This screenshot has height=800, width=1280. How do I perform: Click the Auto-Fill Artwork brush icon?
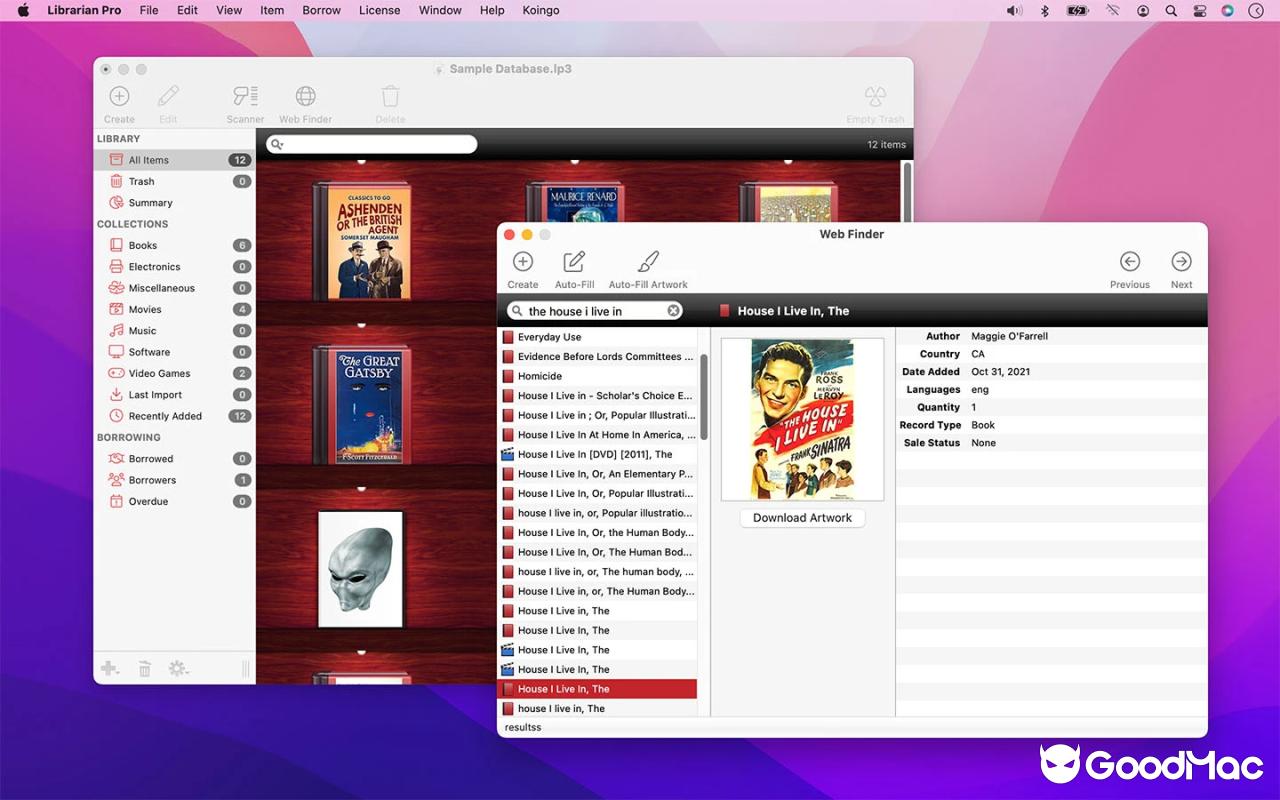point(648,262)
